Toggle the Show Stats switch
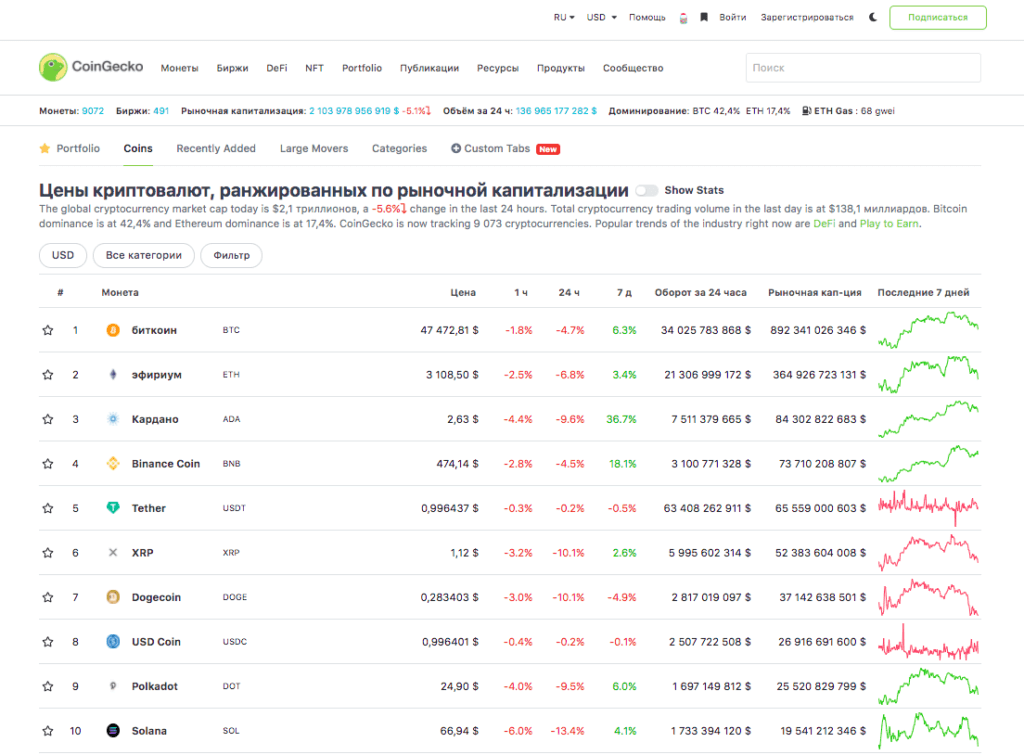This screenshot has height=755, width=1024. [x=646, y=190]
